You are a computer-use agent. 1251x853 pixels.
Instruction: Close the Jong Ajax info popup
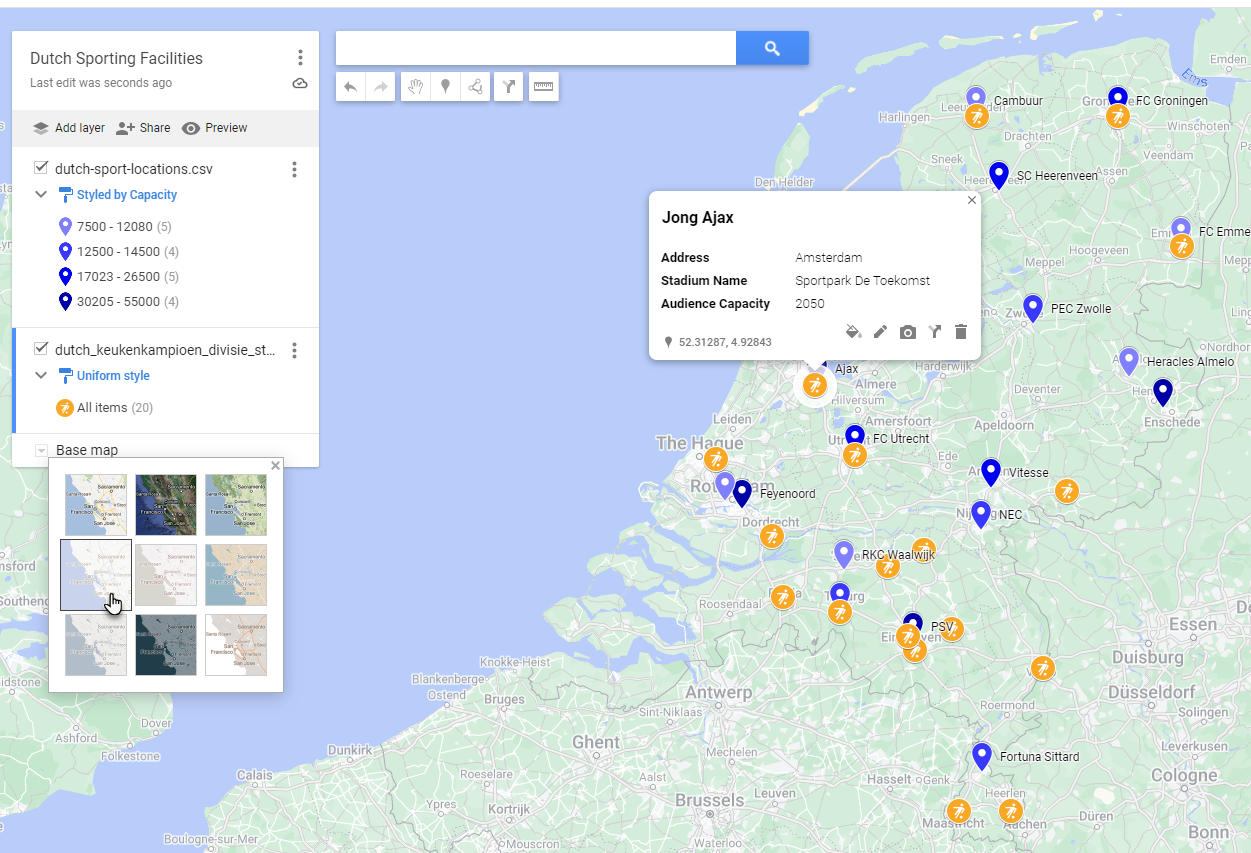972,200
